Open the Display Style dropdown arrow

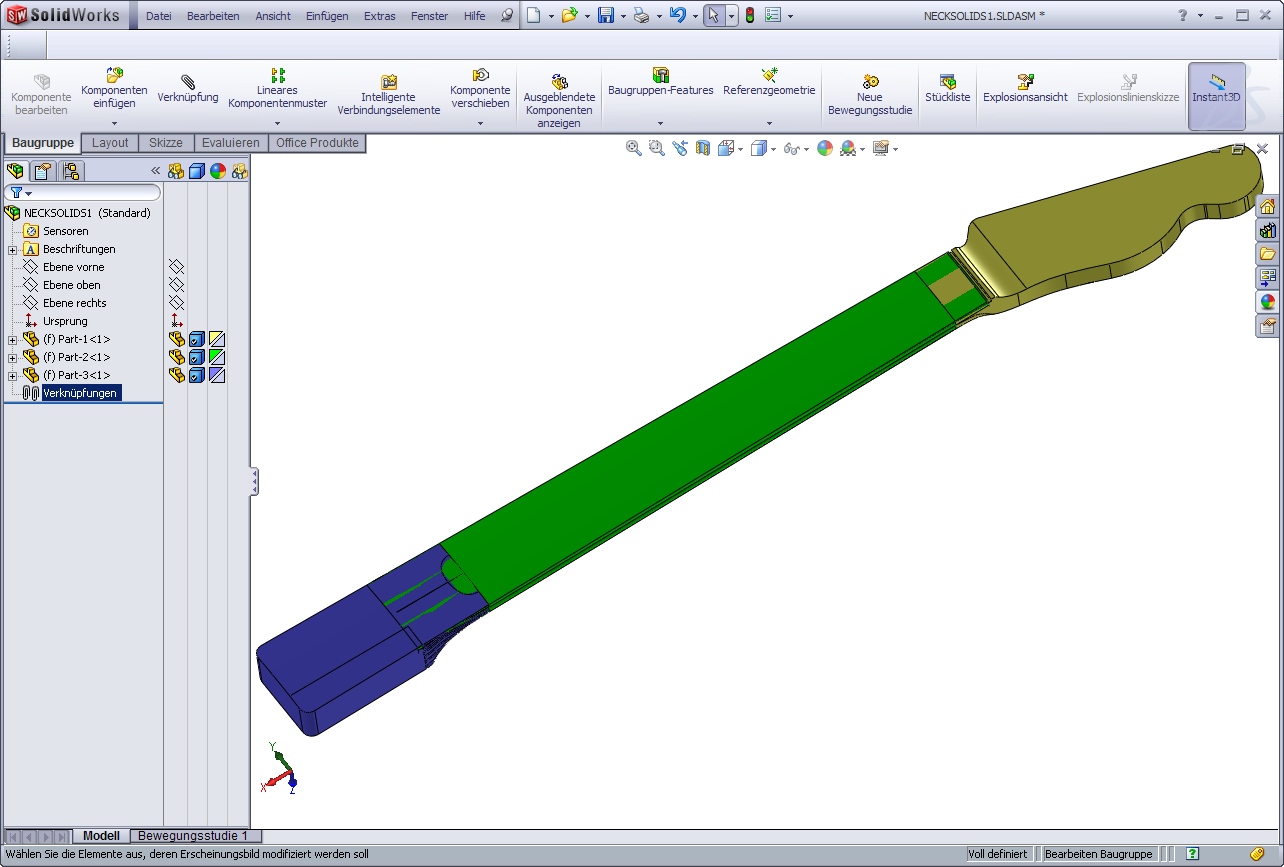click(x=775, y=149)
